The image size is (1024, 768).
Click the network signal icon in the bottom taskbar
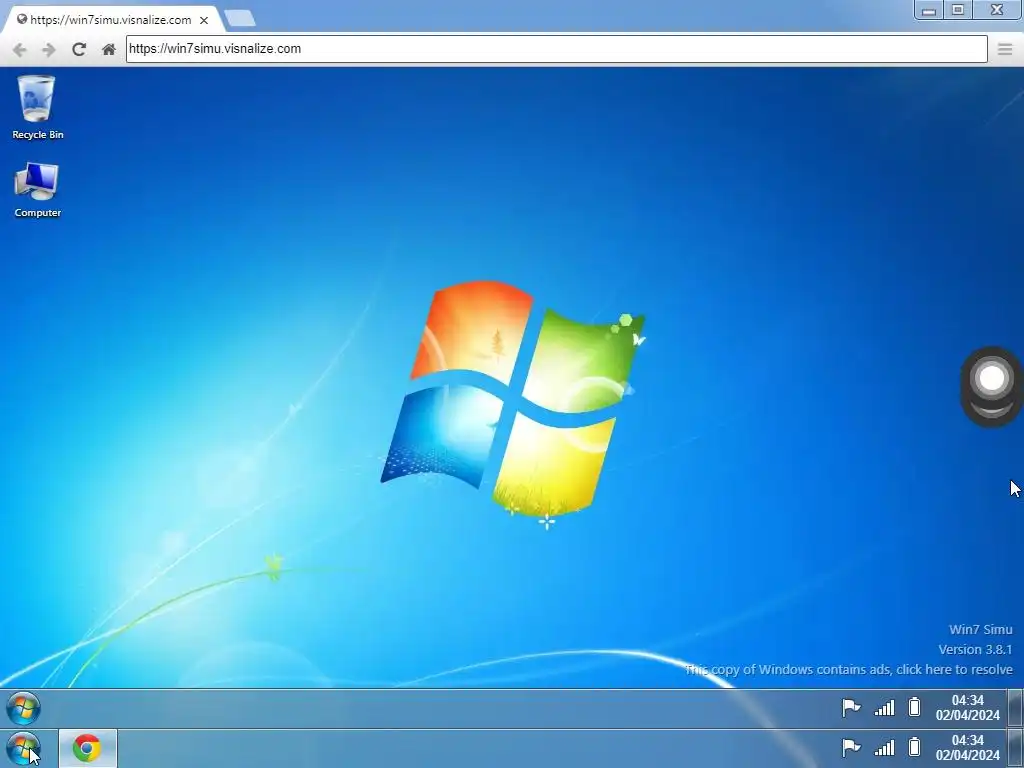(884, 748)
